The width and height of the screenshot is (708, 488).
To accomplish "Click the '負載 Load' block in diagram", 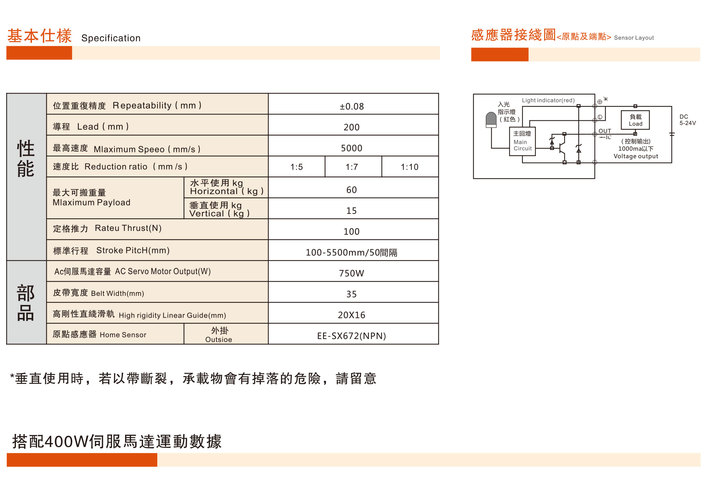I will point(635,120).
